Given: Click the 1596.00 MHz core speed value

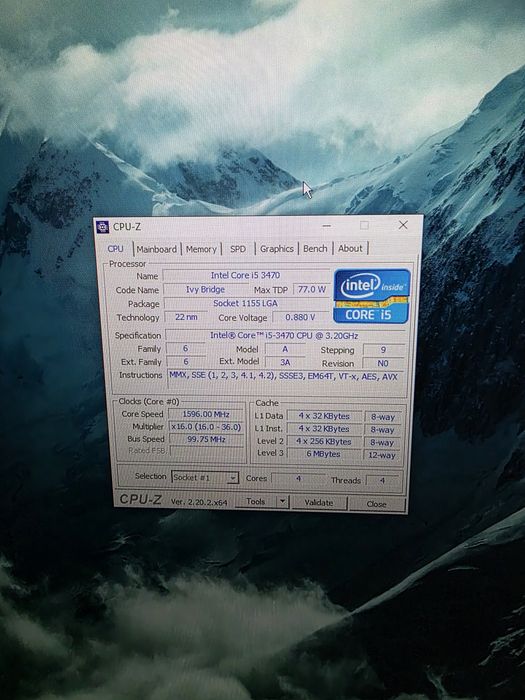Looking at the screenshot, I should click(206, 414).
